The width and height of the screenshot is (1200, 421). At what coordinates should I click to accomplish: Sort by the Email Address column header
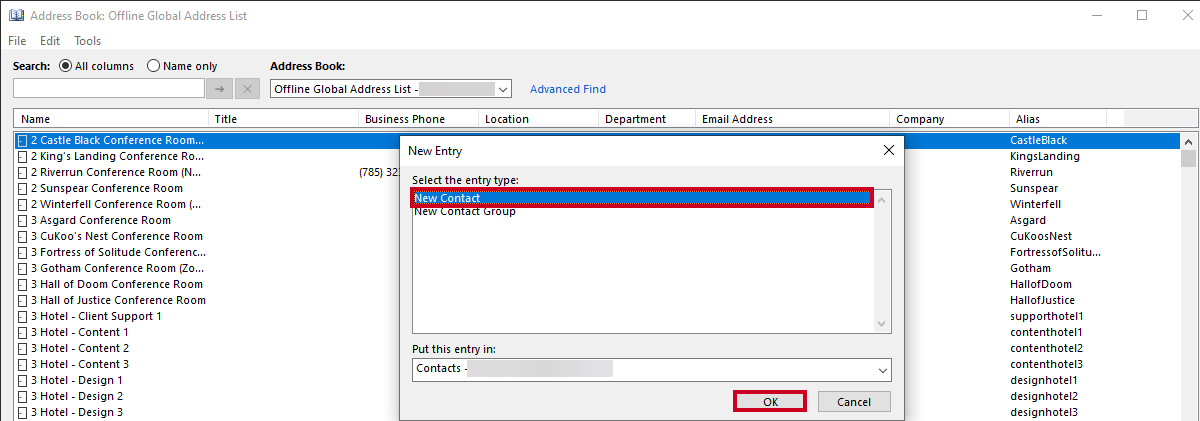[792, 119]
